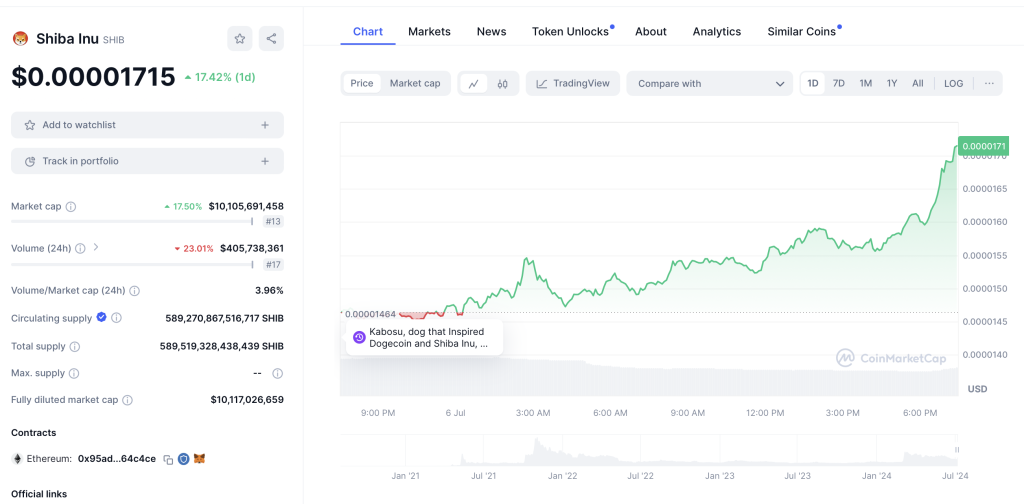Screen dimensions: 1024x504
Task: Open the News tab
Action: pos(491,31)
